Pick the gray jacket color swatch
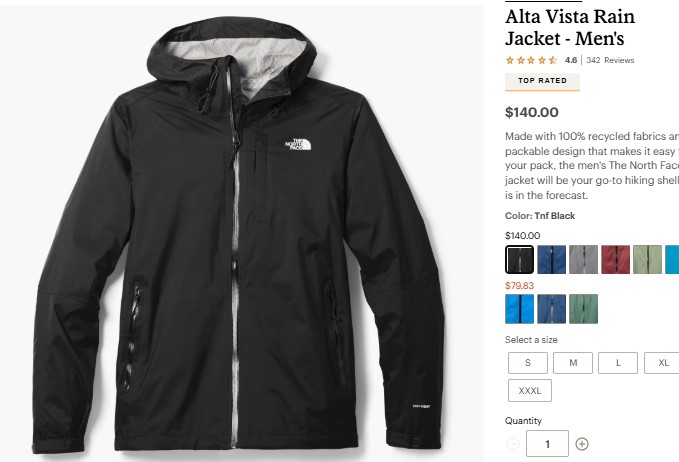 [x=583, y=259]
